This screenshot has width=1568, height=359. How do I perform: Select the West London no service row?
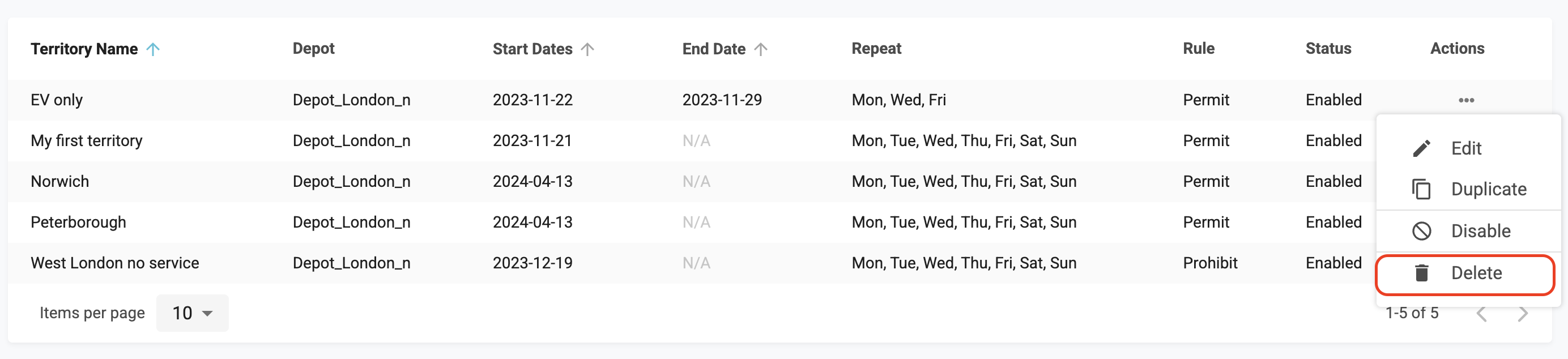pyautogui.click(x=114, y=263)
